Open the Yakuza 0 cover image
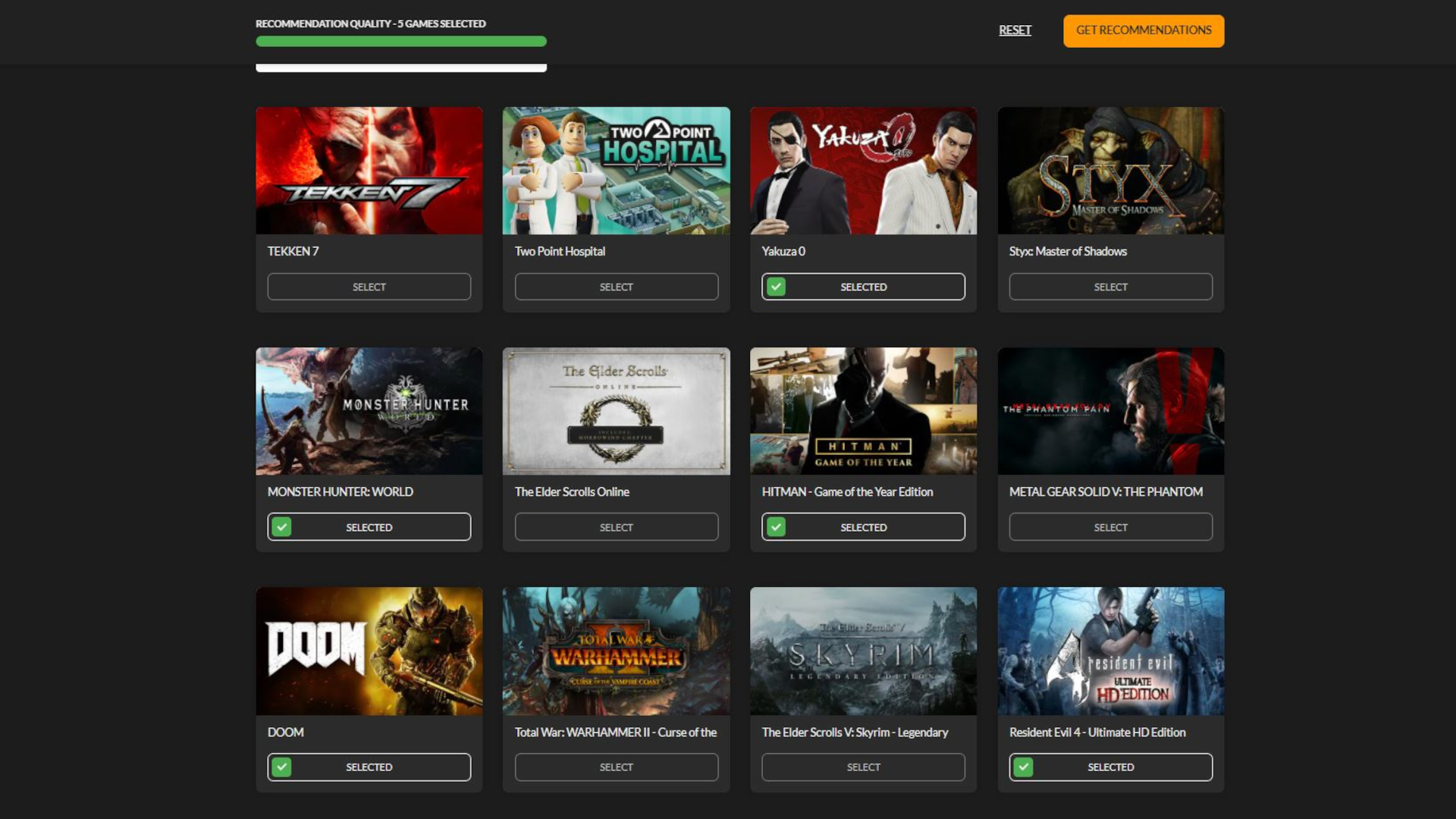Image resolution: width=1456 pixels, height=819 pixels. click(864, 171)
